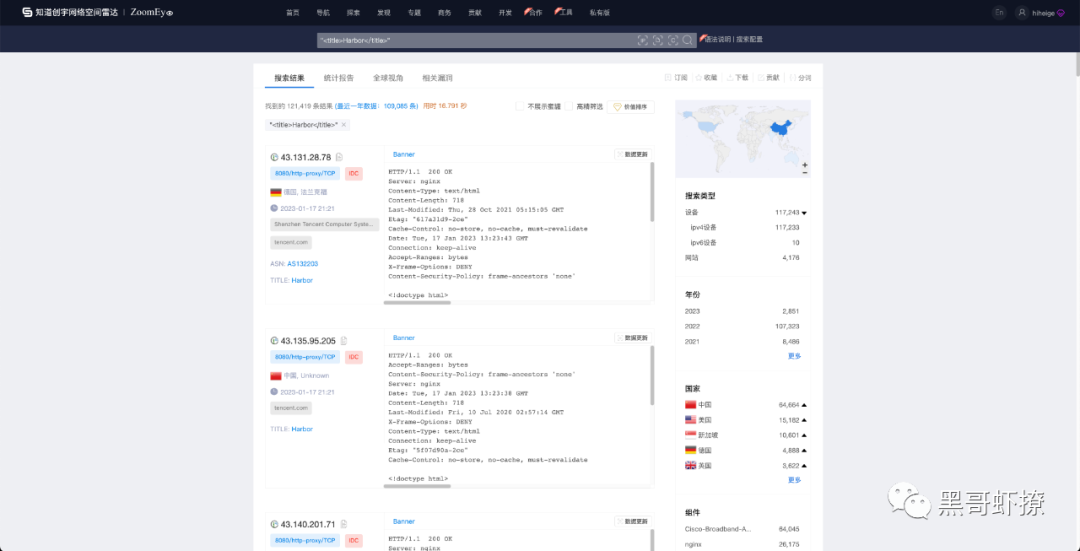
Task: Click 更多 under 国家 section
Action: pyautogui.click(x=794, y=480)
